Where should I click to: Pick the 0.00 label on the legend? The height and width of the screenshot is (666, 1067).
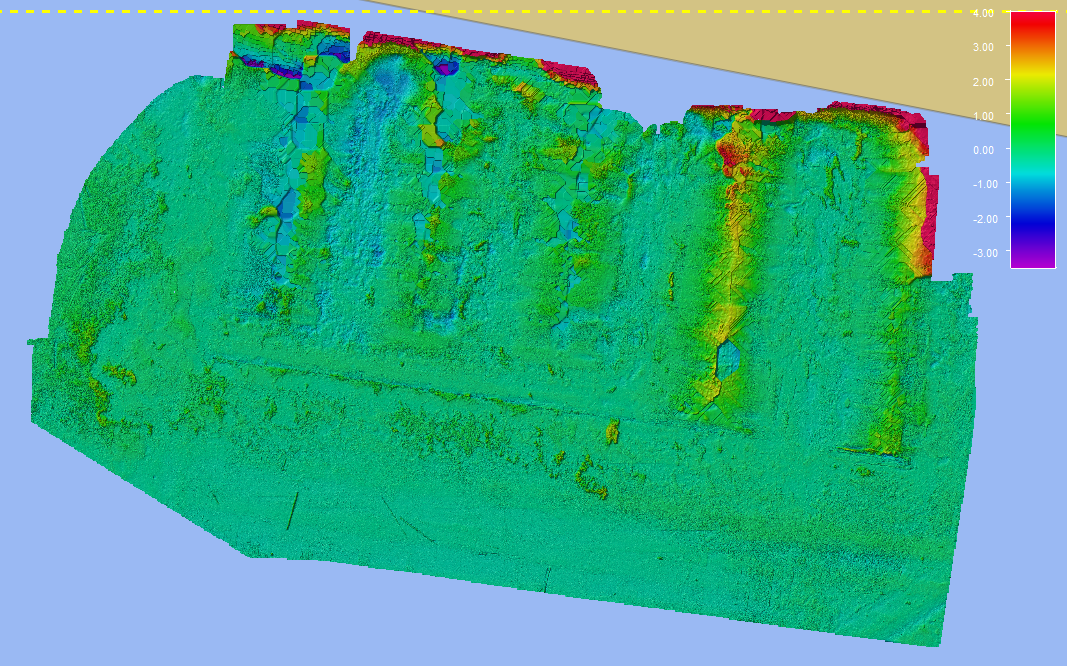983,150
